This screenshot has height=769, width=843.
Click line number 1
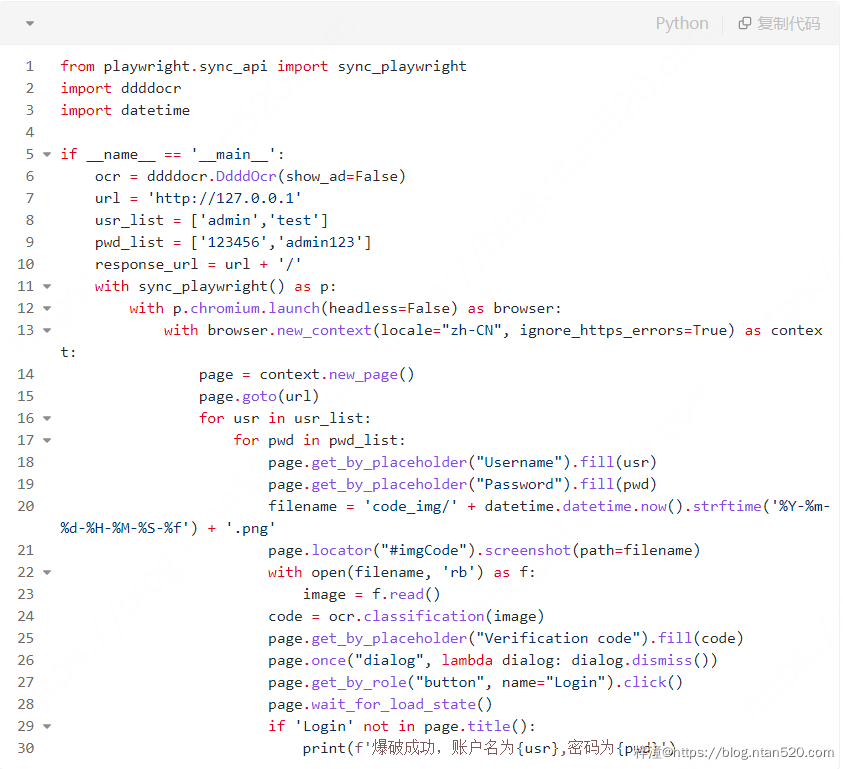coord(30,66)
